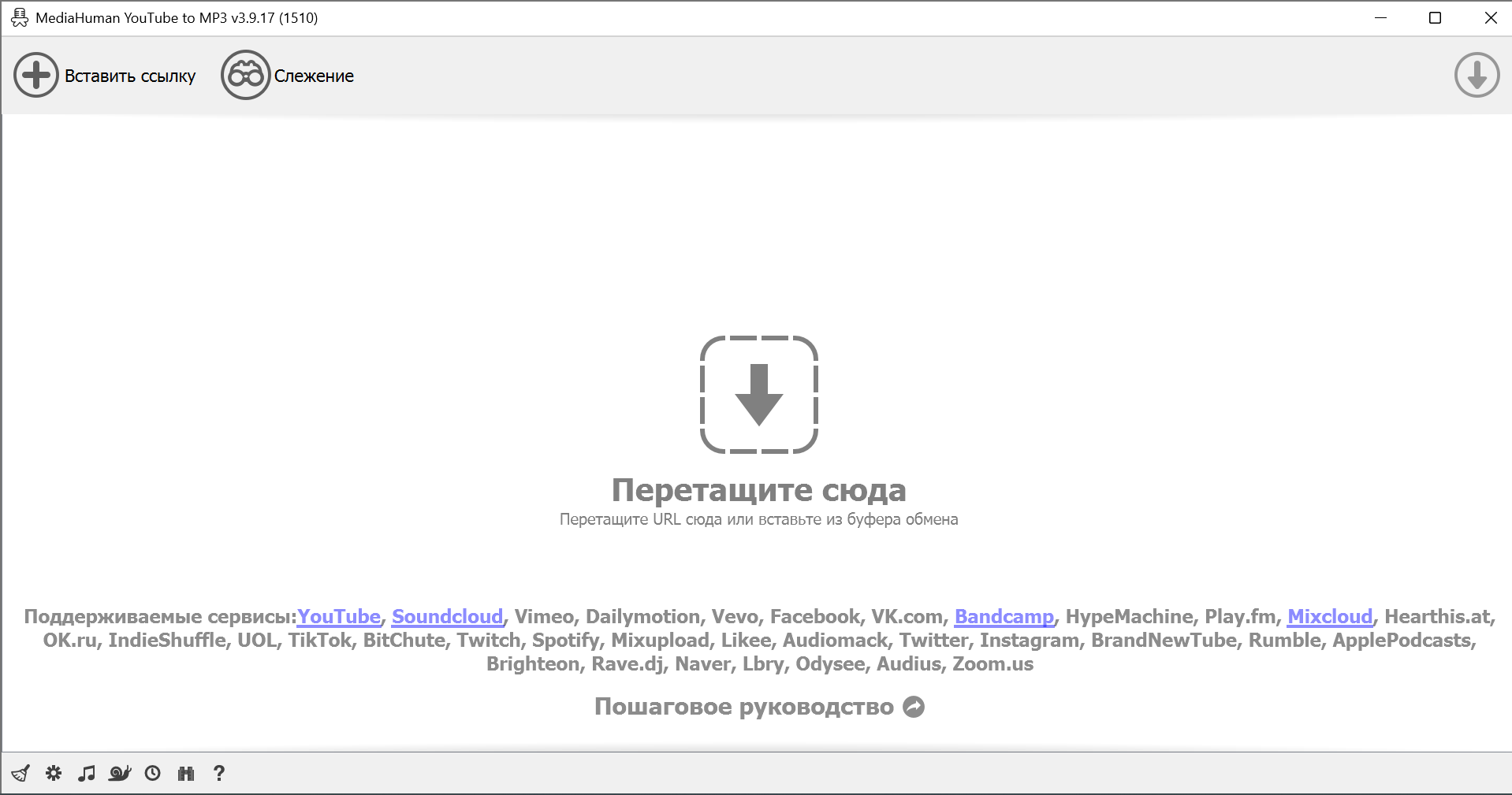
Task: Toggle the snail speed limit icon
Action: click(x=120, y=773)
